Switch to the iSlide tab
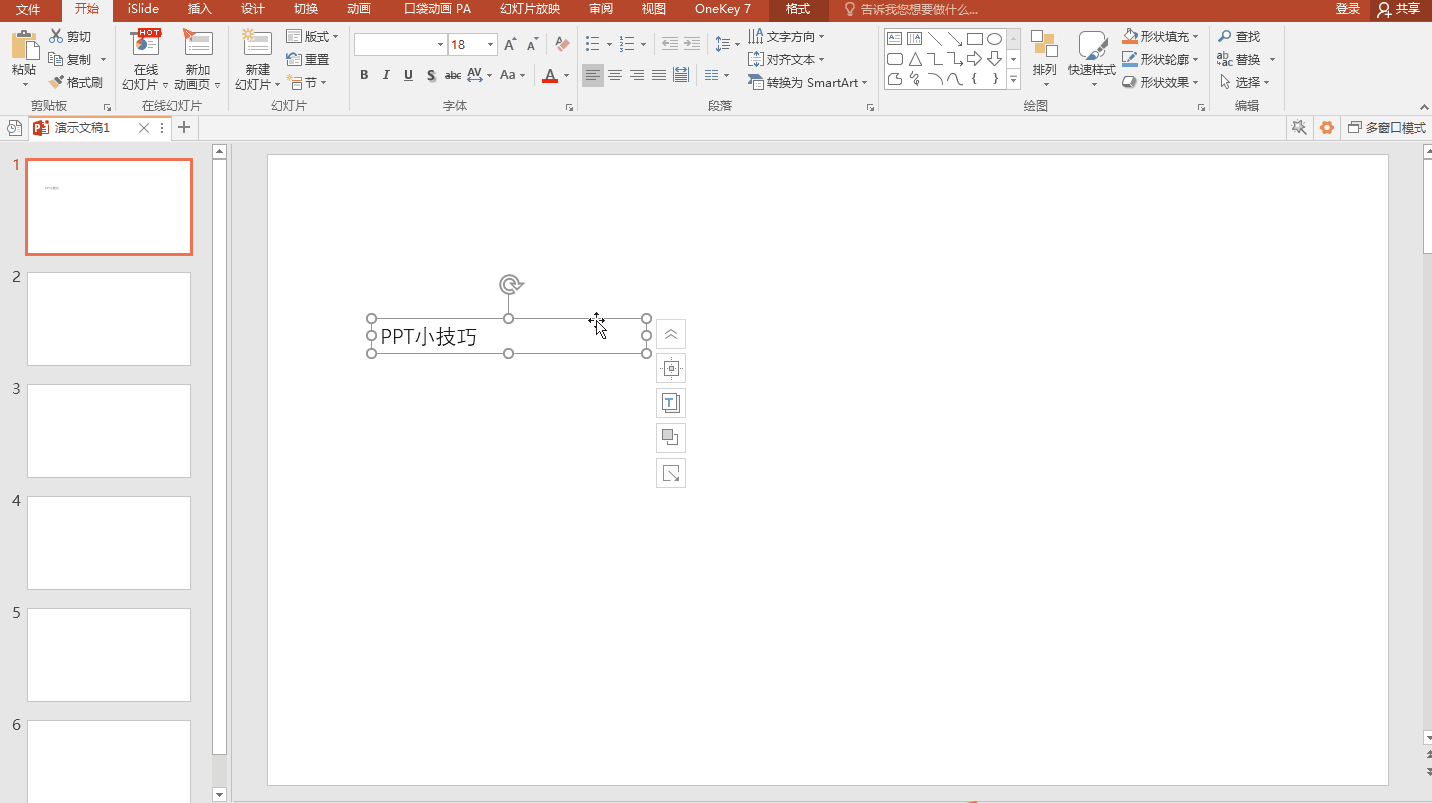Image resolution: width=1432 pixels, height=803 pixels. (x=143, y=9)
